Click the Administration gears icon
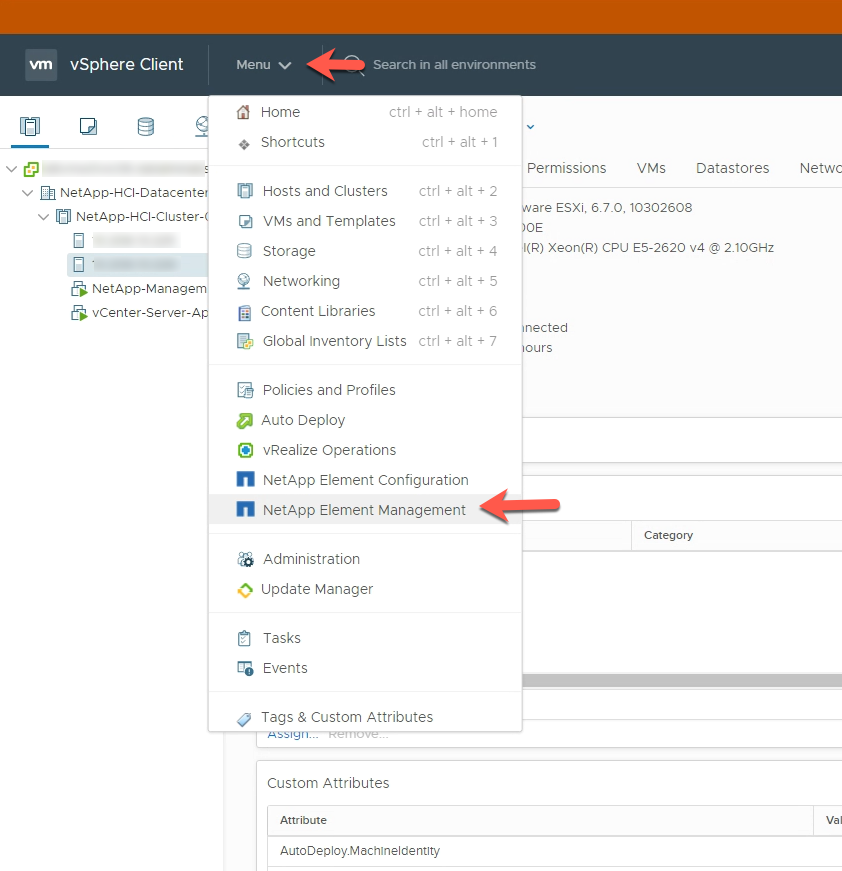Viewport: 842px width, 871px height. (245, 559)
